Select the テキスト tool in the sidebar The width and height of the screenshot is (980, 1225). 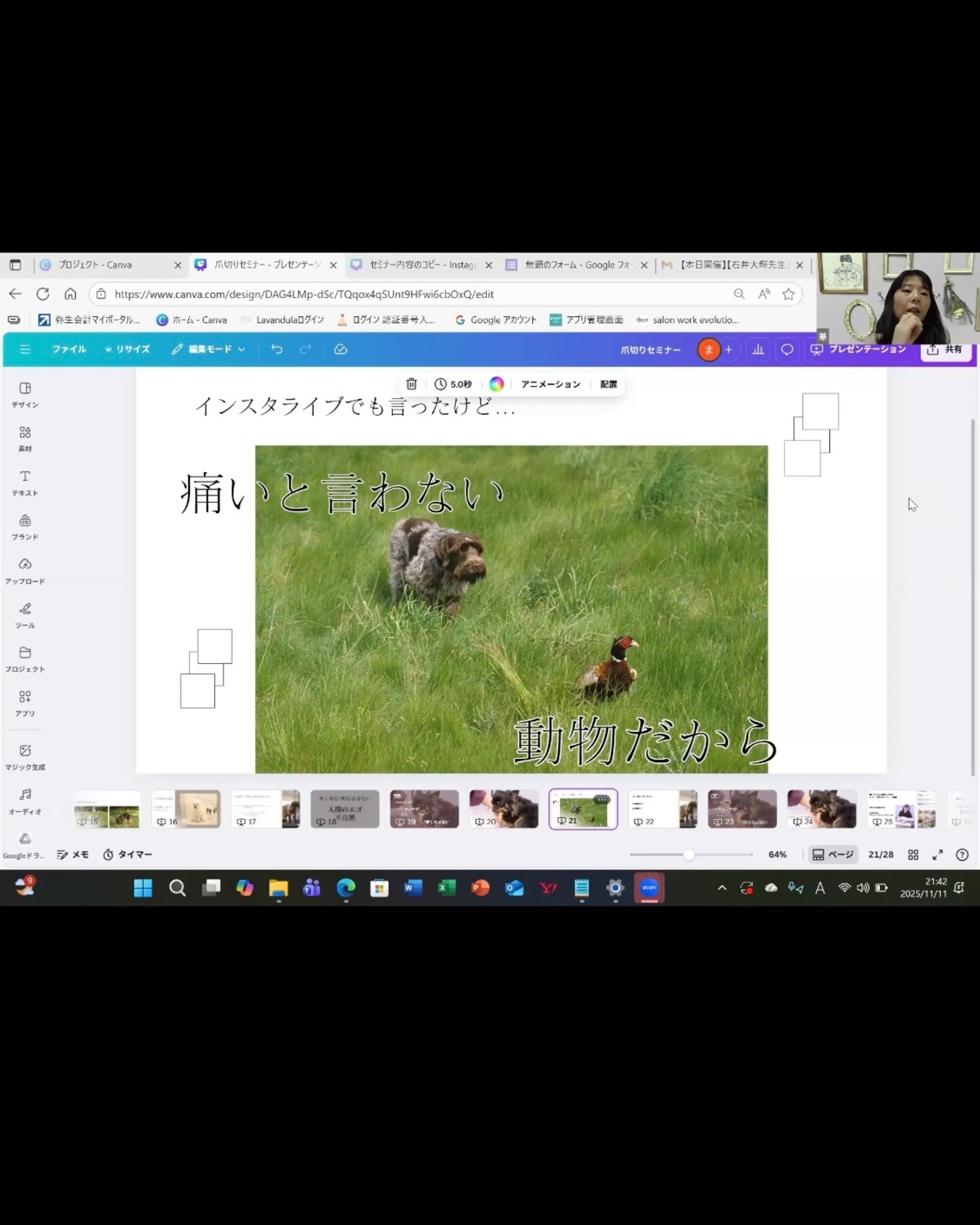click(25, 482)
